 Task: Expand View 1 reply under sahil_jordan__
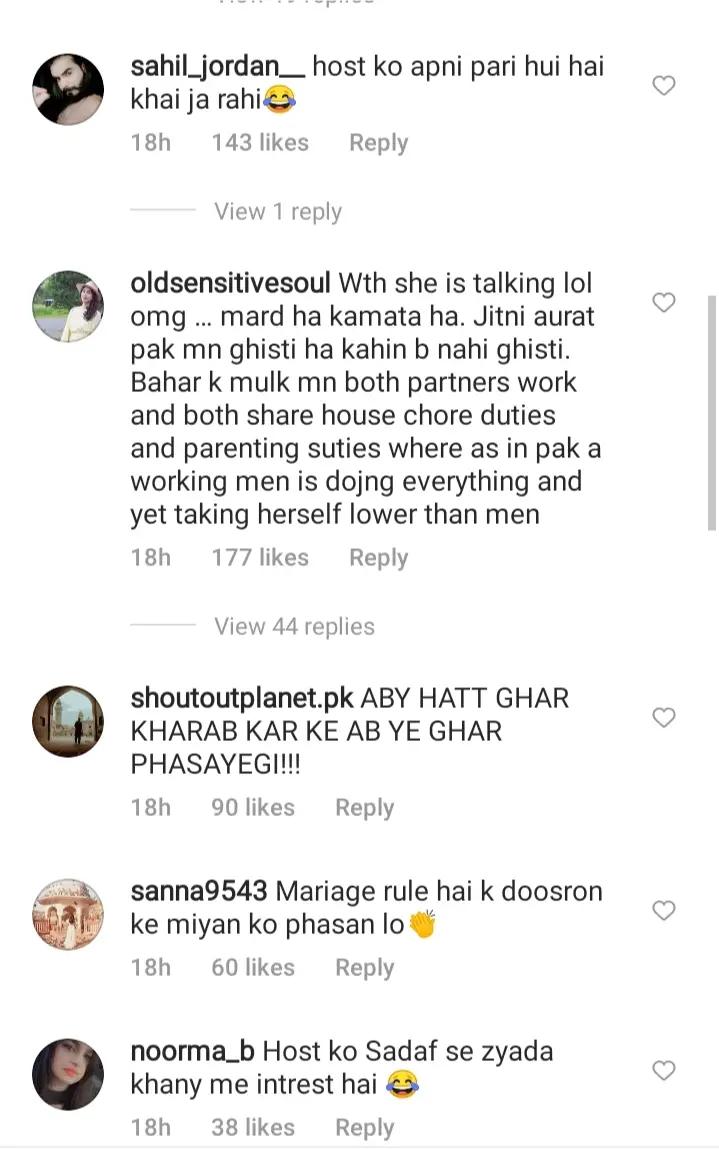[278, 212]
